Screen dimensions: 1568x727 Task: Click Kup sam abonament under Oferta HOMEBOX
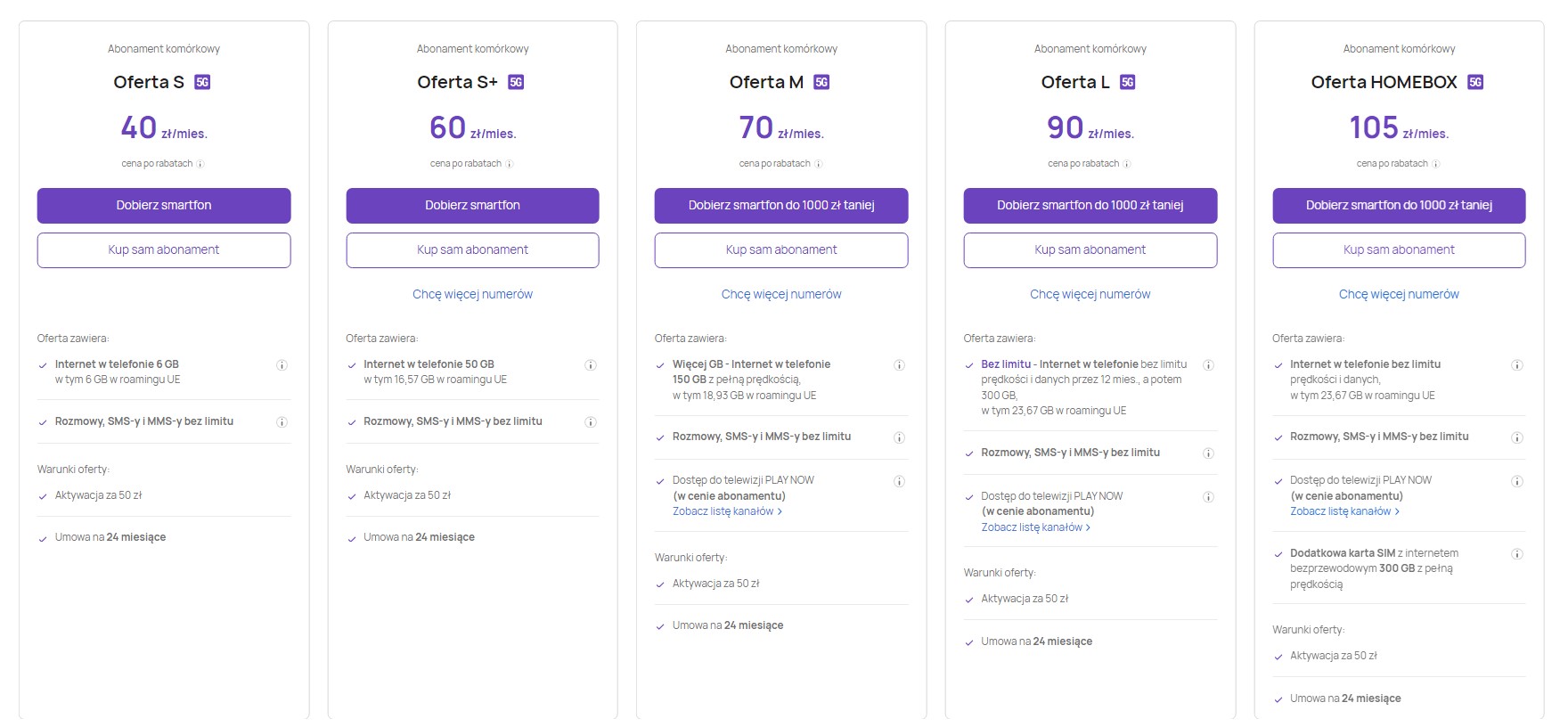coord(1399,250)
